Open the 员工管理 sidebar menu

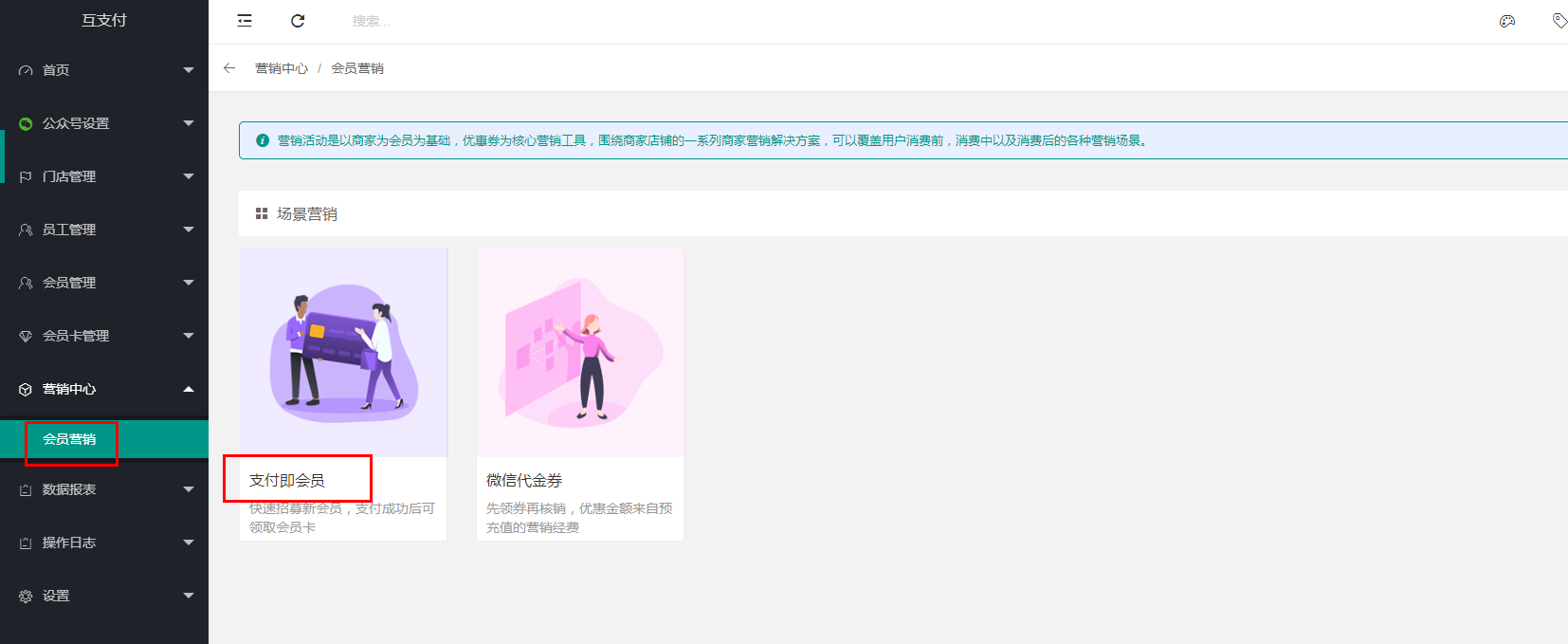(104, 230)
